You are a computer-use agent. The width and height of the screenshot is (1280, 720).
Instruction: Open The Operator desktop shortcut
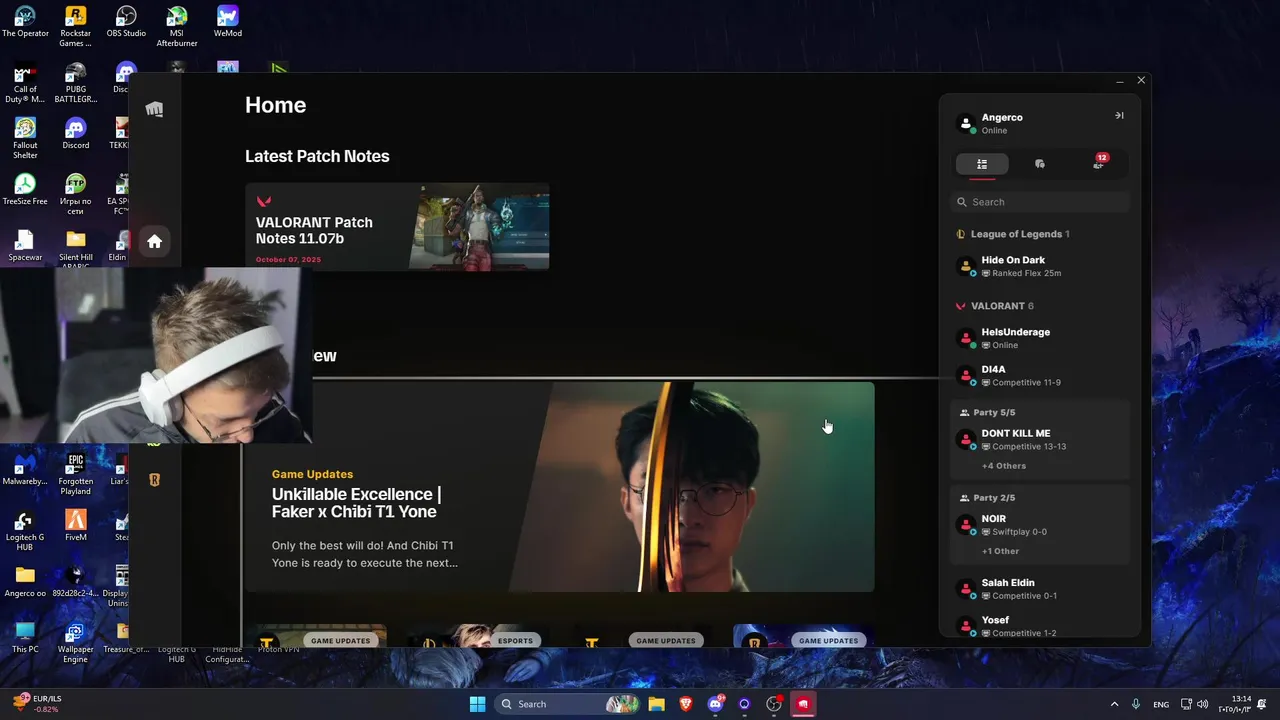tap(25, 22)
